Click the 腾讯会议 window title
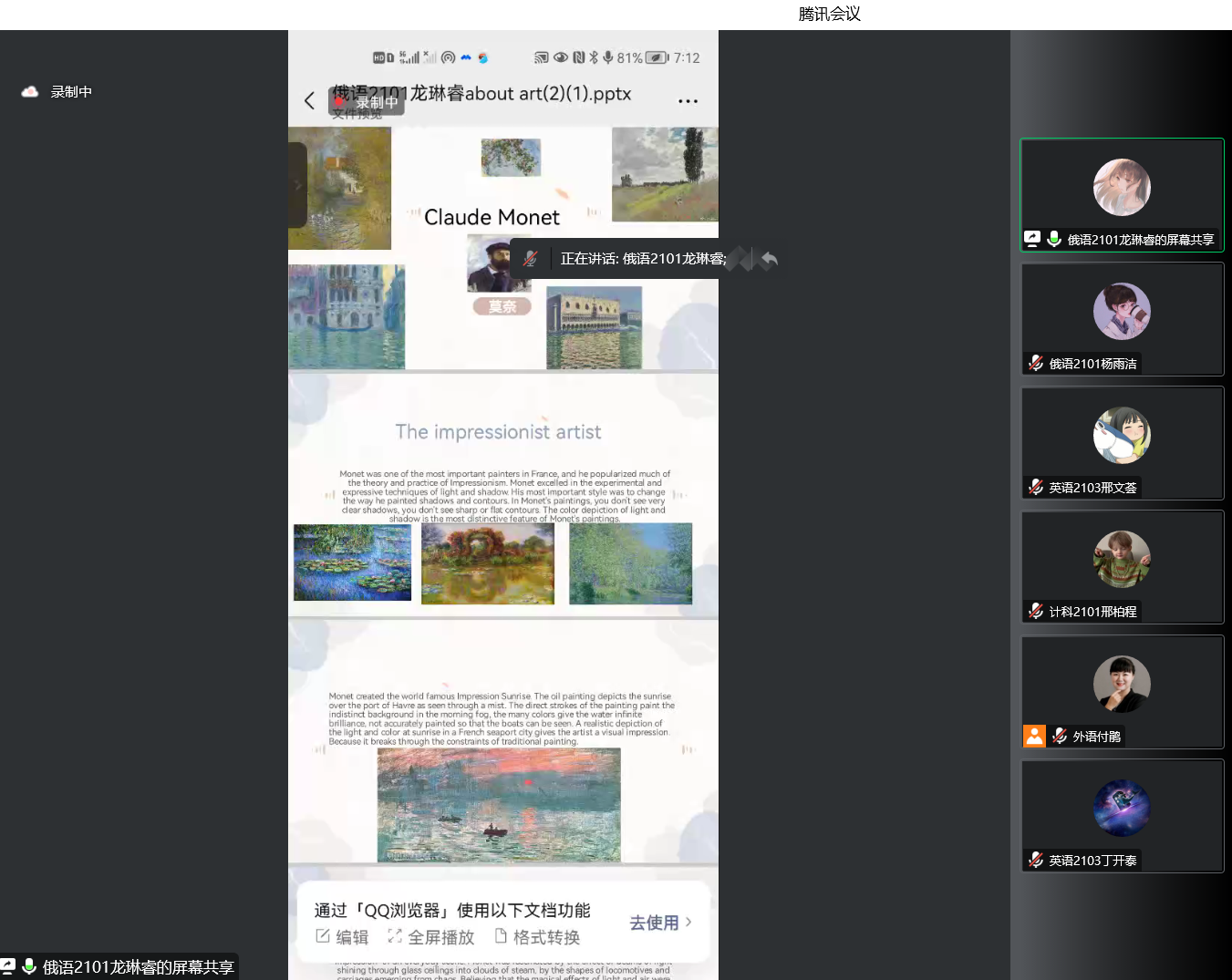This screenshot has height=980, width=1232. click(829, 14)
